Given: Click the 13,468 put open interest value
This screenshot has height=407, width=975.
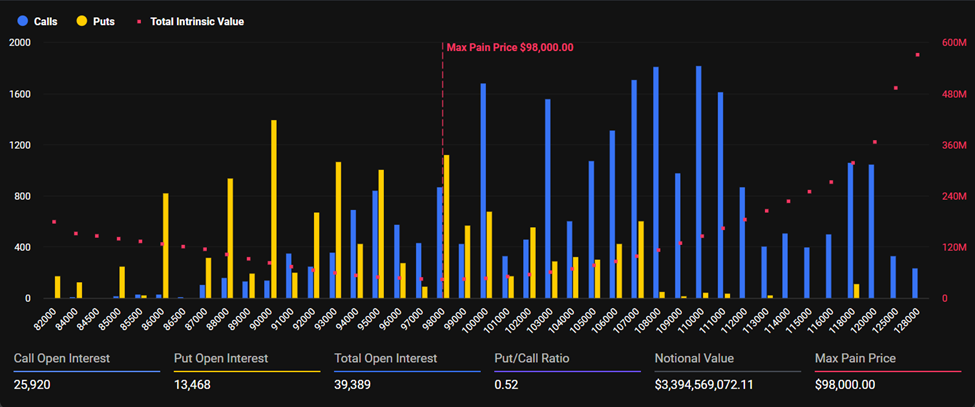Looking at the screenshot, I should pyautogui.click(x=192, y=385).
